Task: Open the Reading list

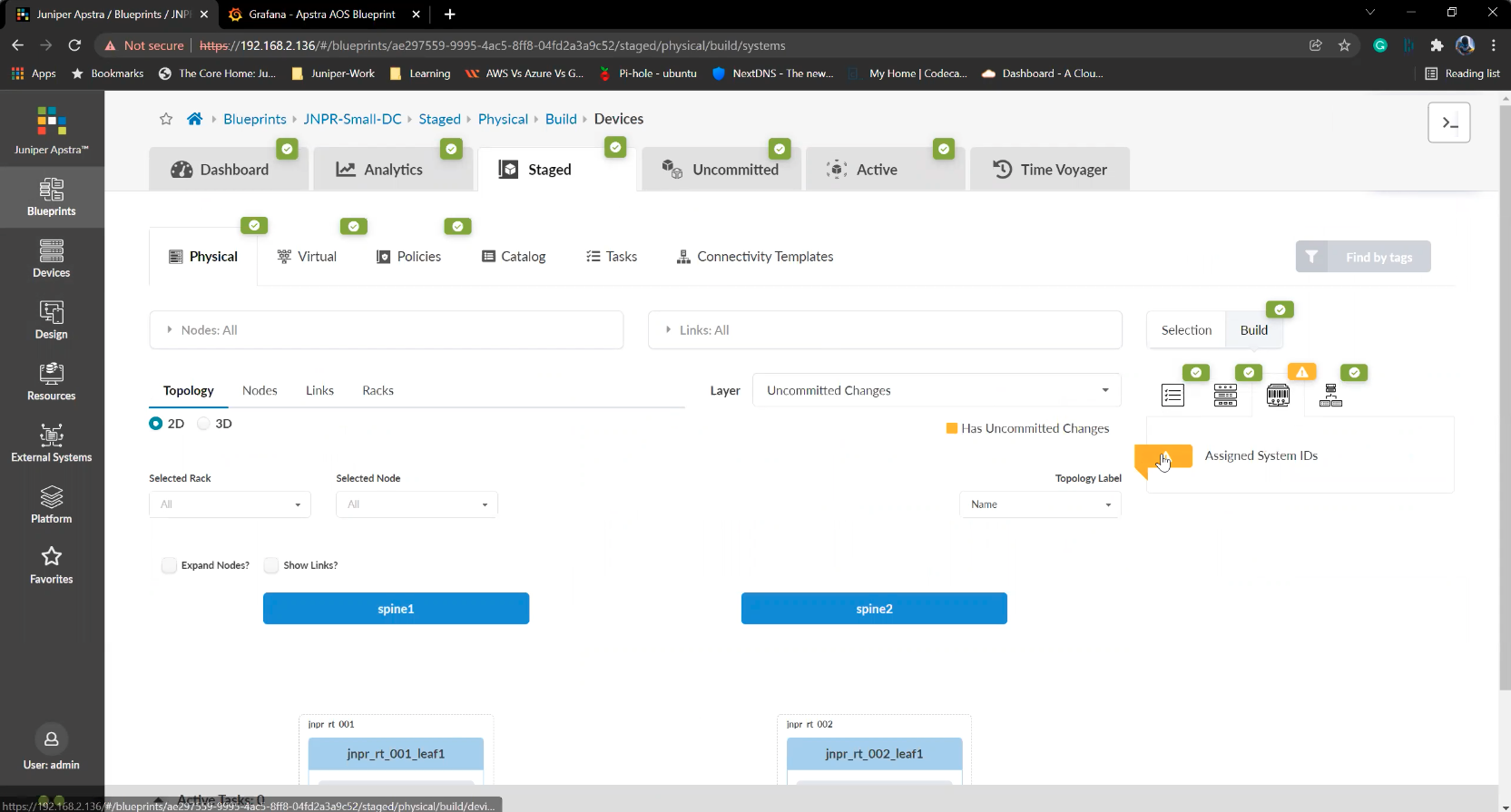Action: 1462,73
